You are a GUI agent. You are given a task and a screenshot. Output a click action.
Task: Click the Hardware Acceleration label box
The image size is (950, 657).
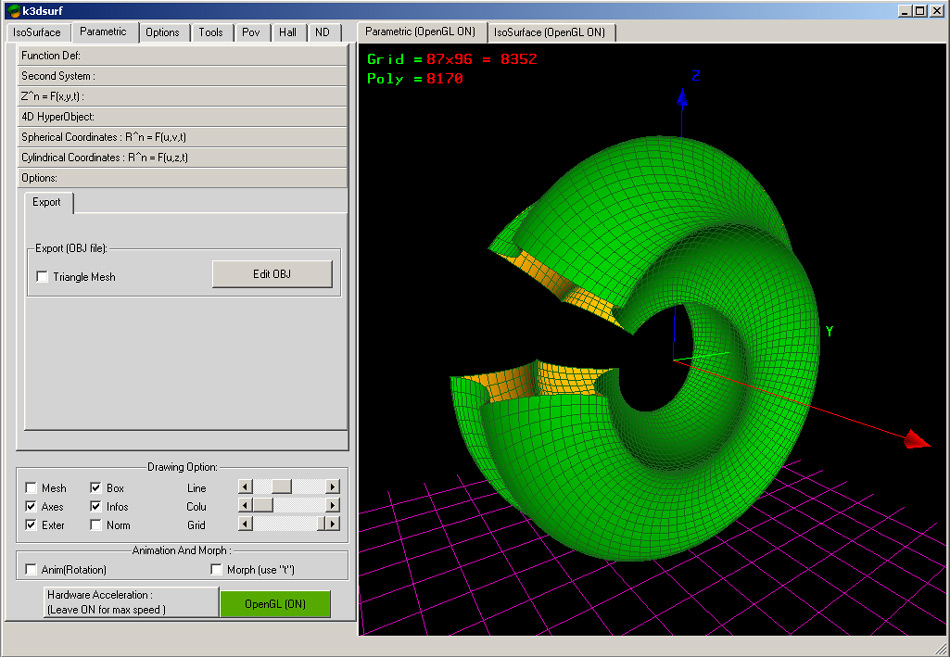[131, 602]
